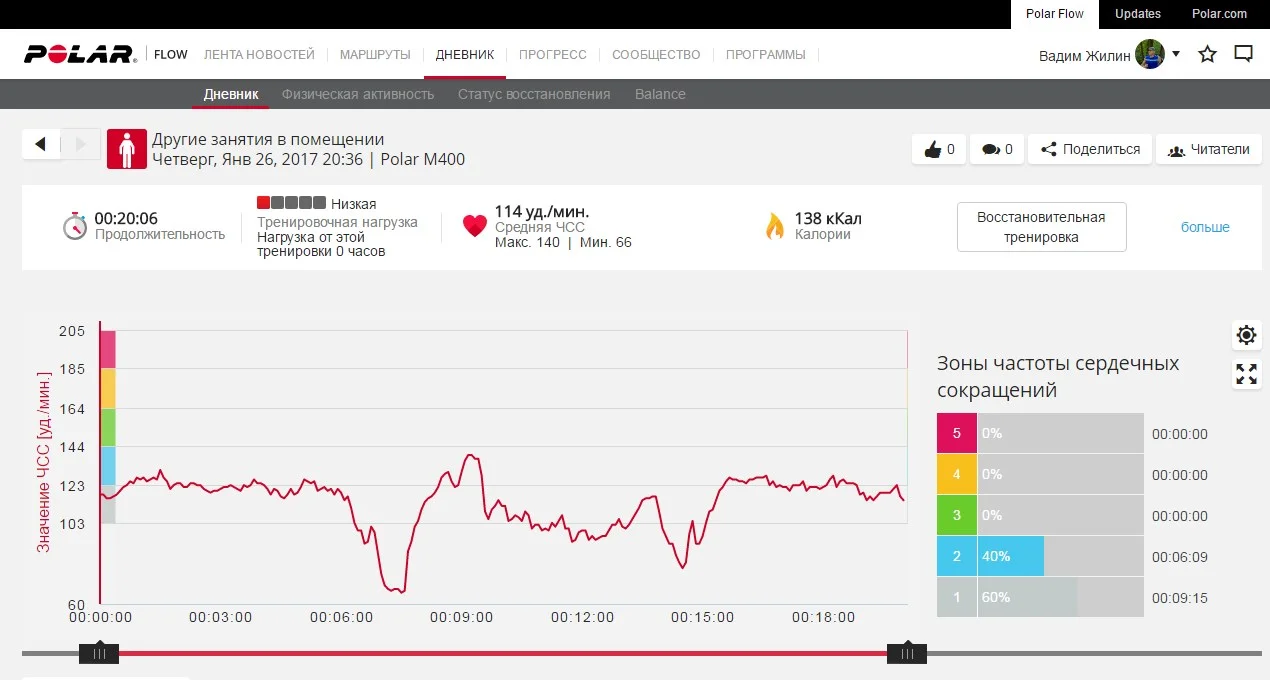Open favorites star icon
The image size is (1270, 680).
point(1207,55)
